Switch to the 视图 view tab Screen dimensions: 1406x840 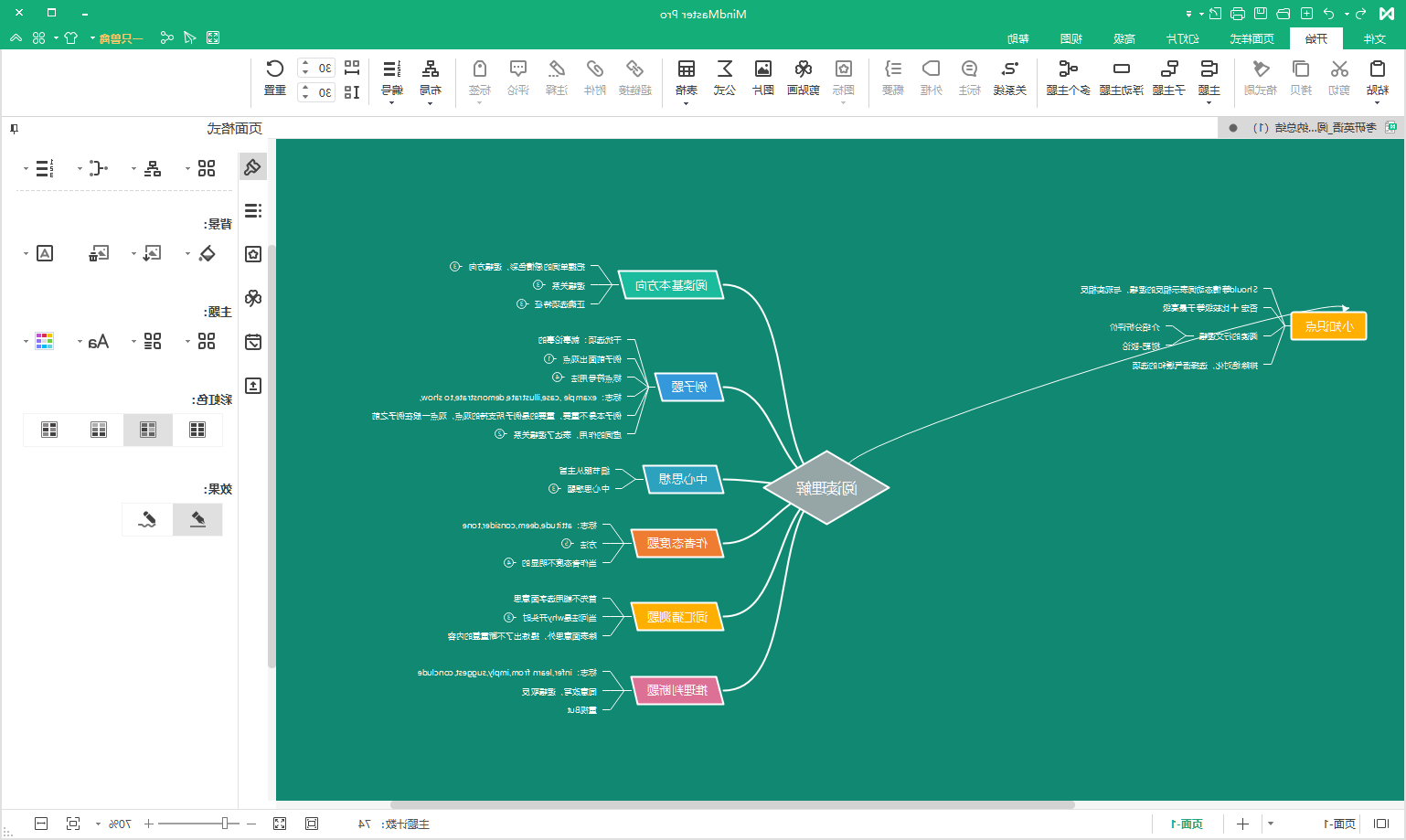coord(1071,38)
